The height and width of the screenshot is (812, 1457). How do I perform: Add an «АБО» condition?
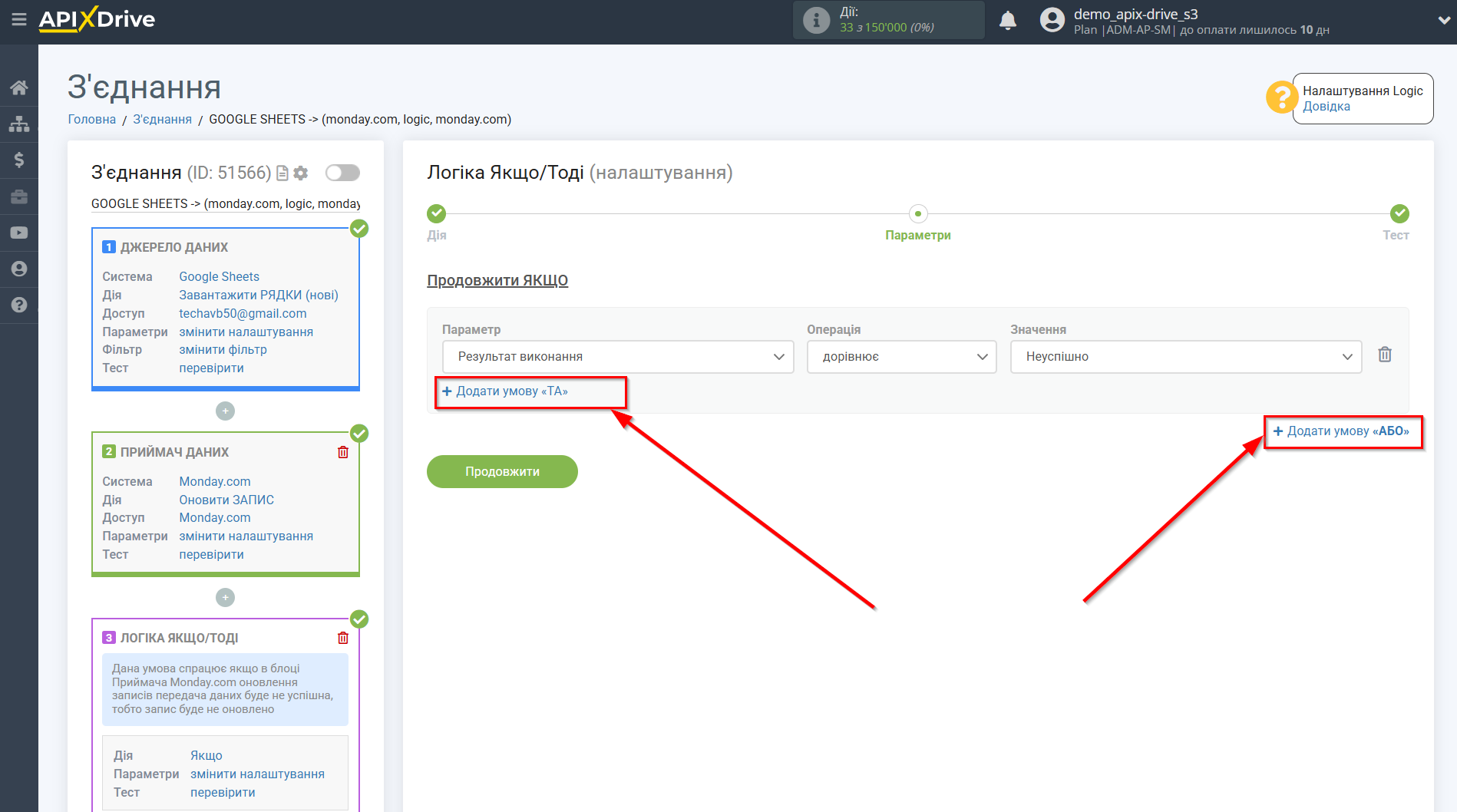1341,431
